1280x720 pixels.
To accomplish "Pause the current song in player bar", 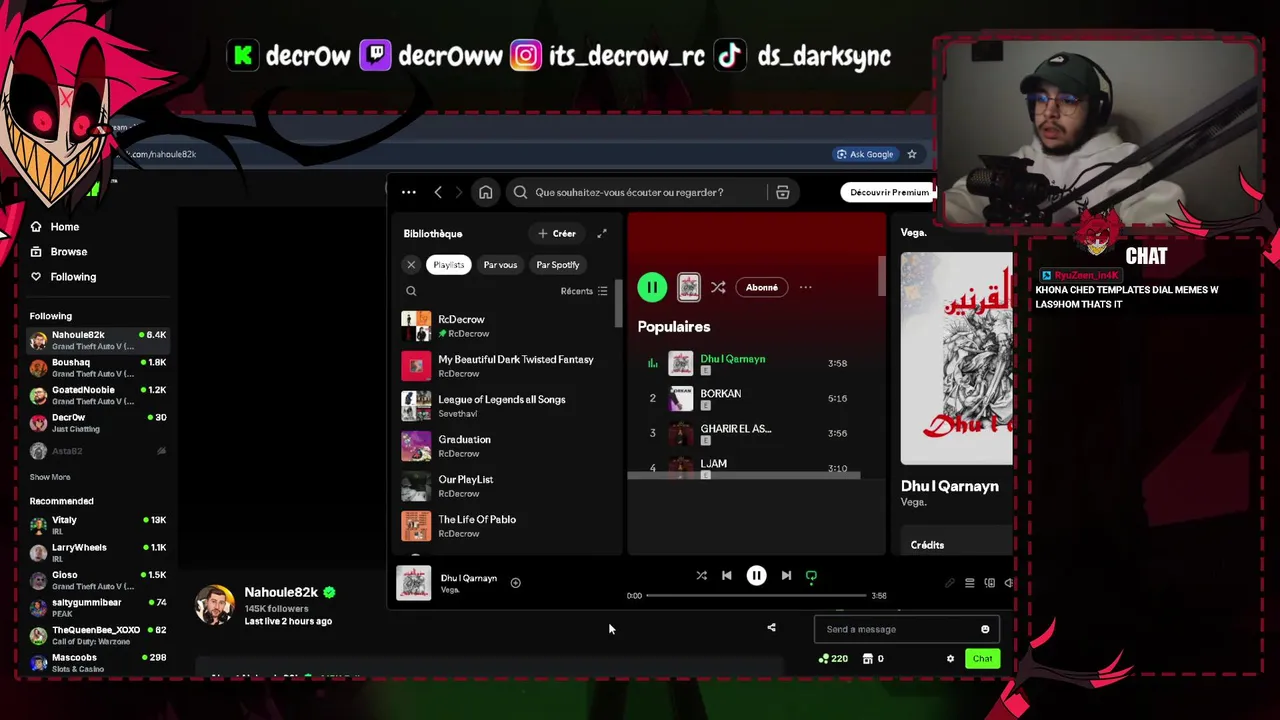I will coord(756,576).
